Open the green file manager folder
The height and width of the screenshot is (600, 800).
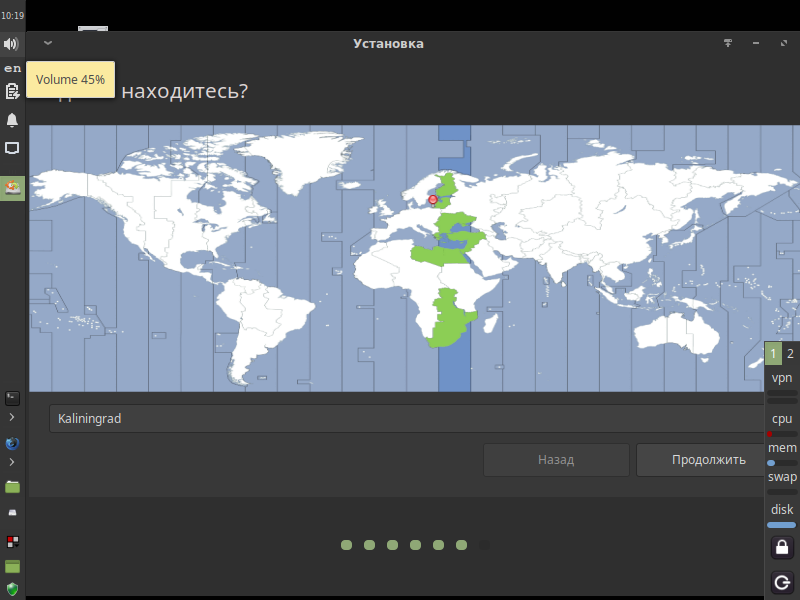point(12,487)
